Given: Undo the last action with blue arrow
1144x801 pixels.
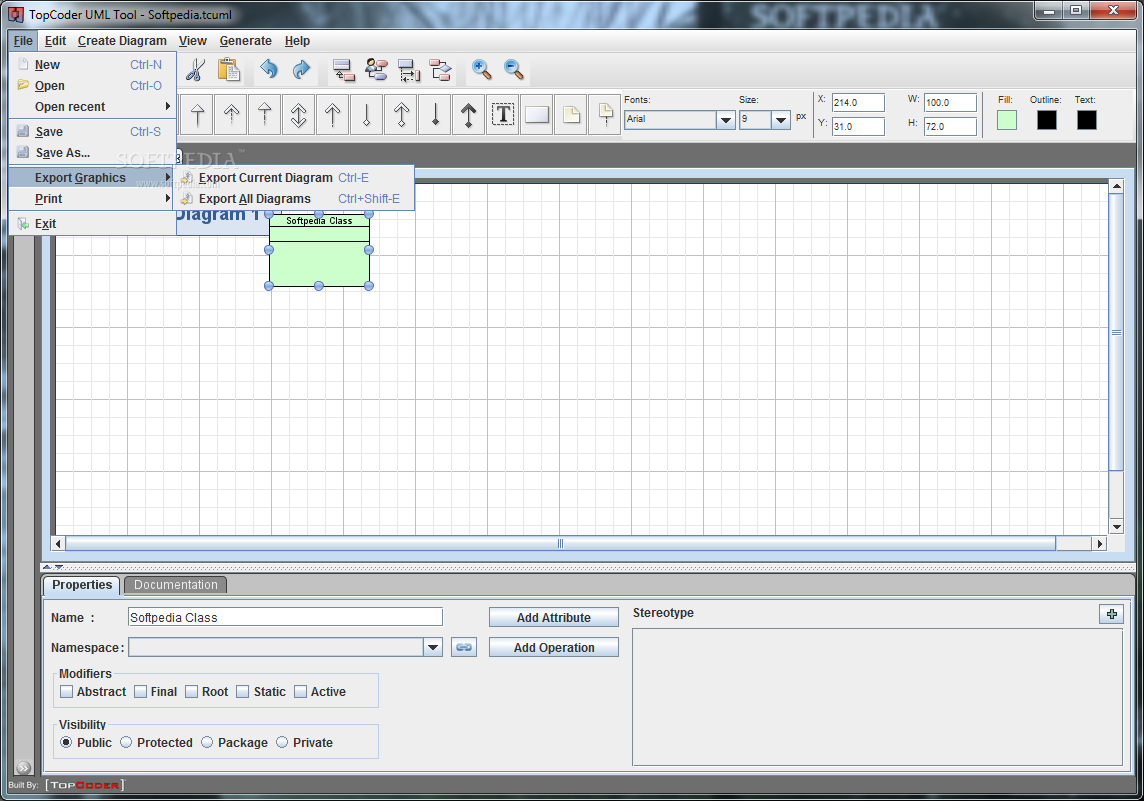Looking at the screenshot, I should pyautogui.click(x=268, y=70).
